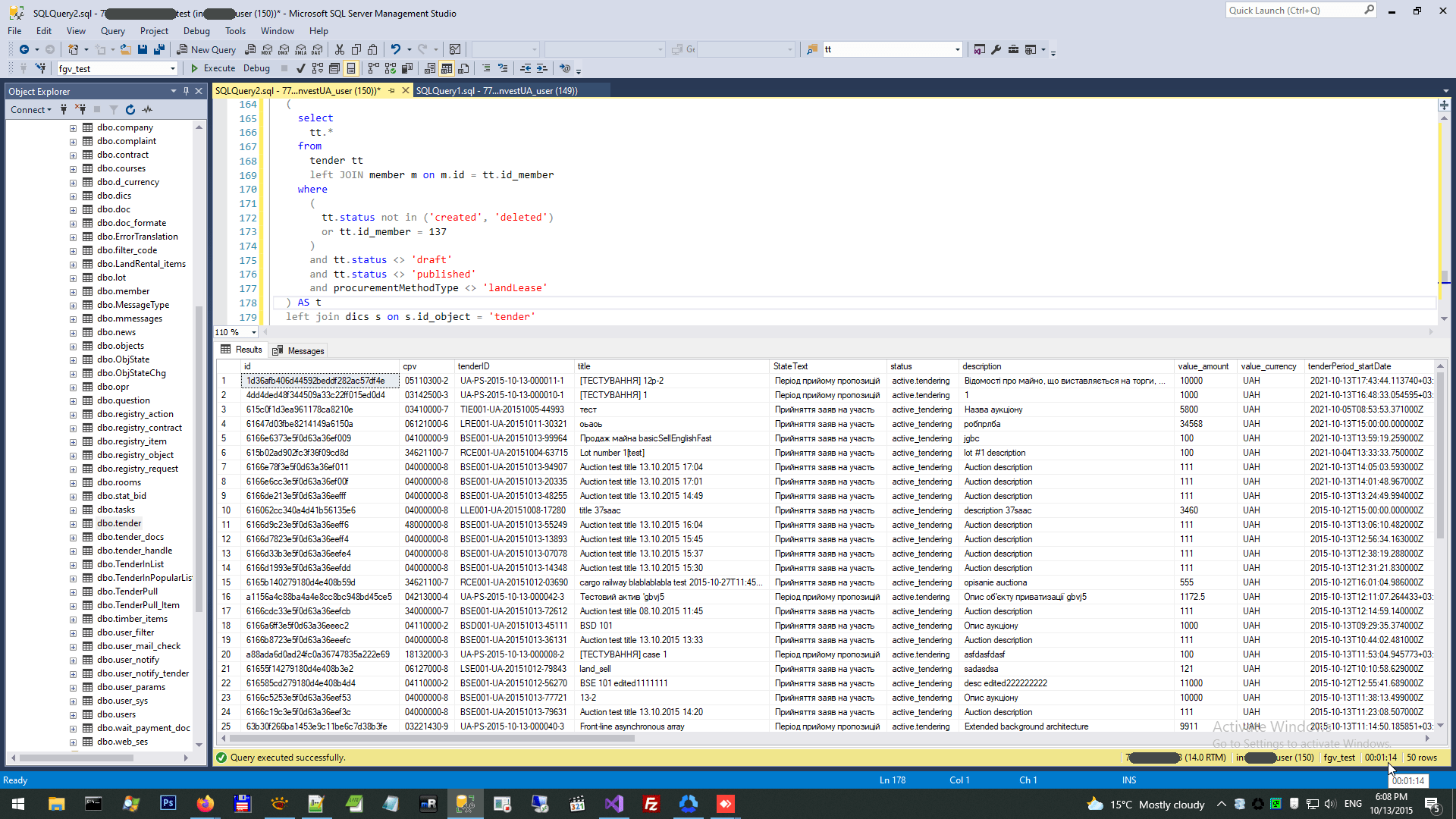The width and height of the screenshot is (1456, 819).
Task: Click the Execute button
Action: (x=218, y=67)
